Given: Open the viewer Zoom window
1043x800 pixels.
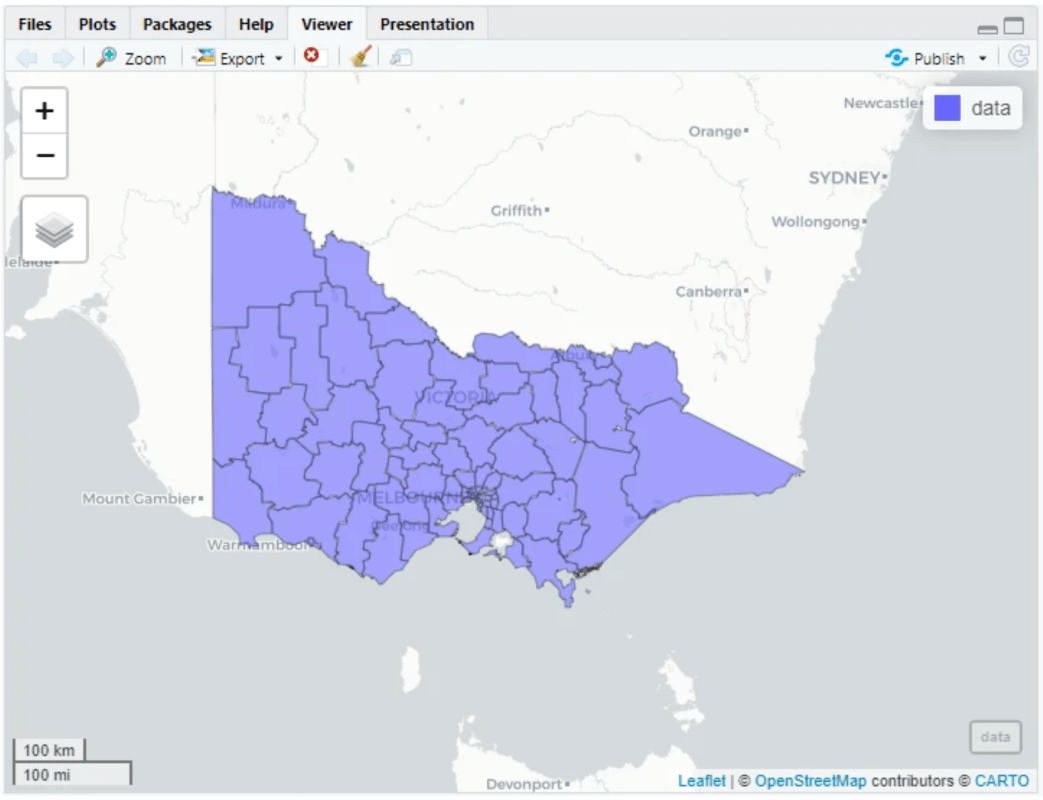Looking at the screenshot, I should pos(131,58).
